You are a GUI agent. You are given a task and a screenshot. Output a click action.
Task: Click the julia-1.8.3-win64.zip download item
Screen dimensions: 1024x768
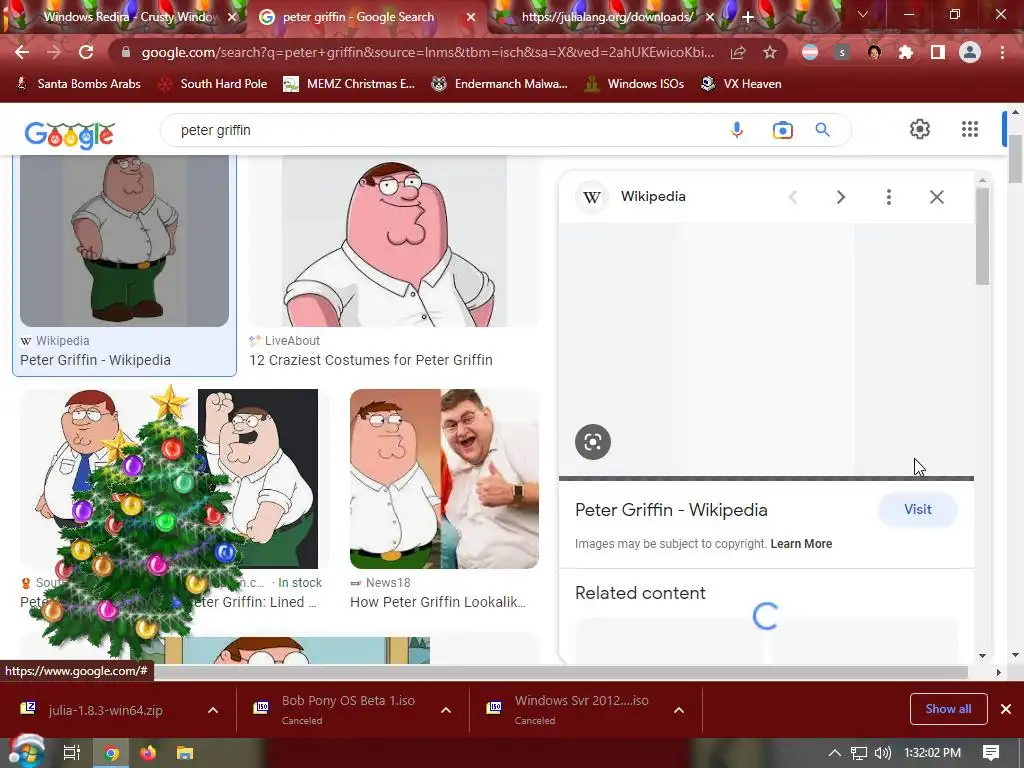(104, 711)
